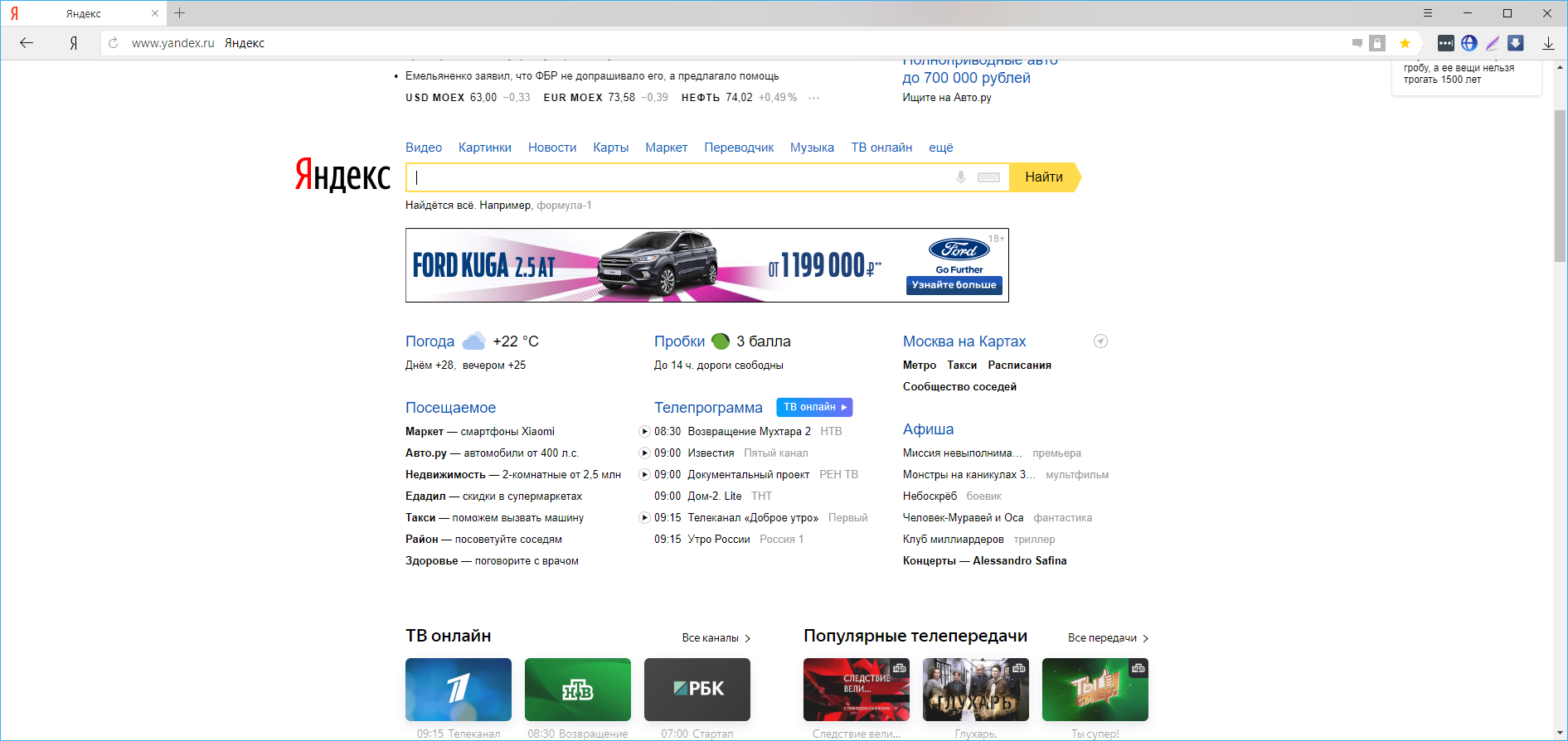Click the purple feather extension icon
1568x741 pixels.
click(x=1493, y=43)
